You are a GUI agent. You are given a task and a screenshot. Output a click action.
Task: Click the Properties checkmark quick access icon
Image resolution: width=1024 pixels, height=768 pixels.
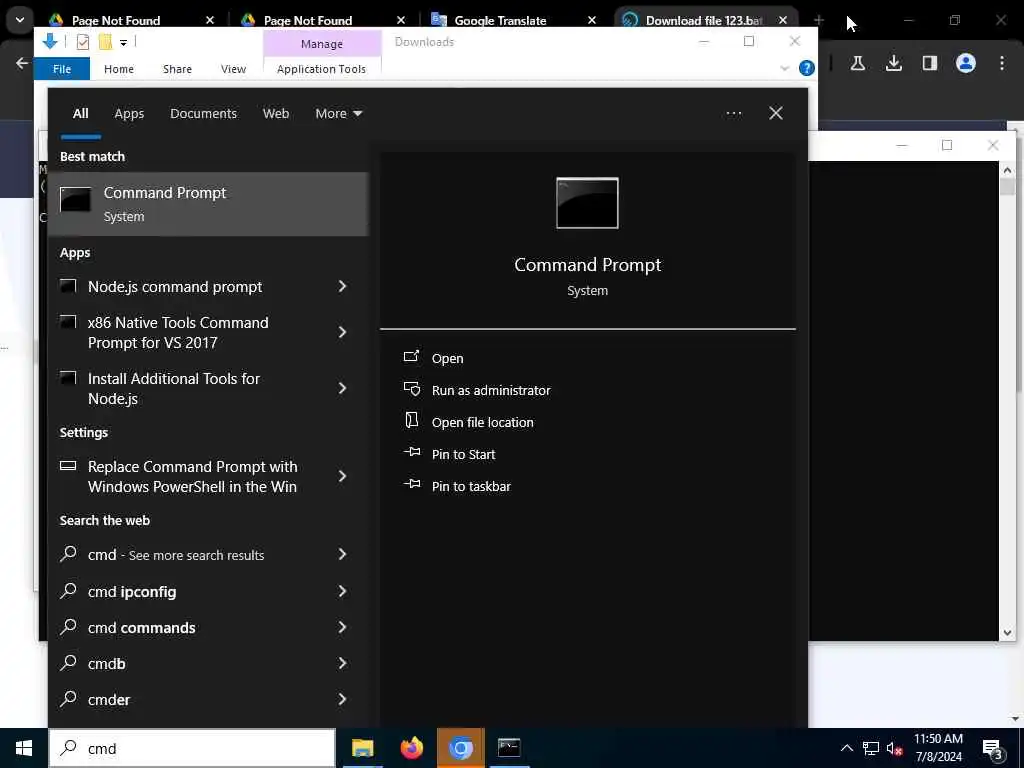coord(83,42)
